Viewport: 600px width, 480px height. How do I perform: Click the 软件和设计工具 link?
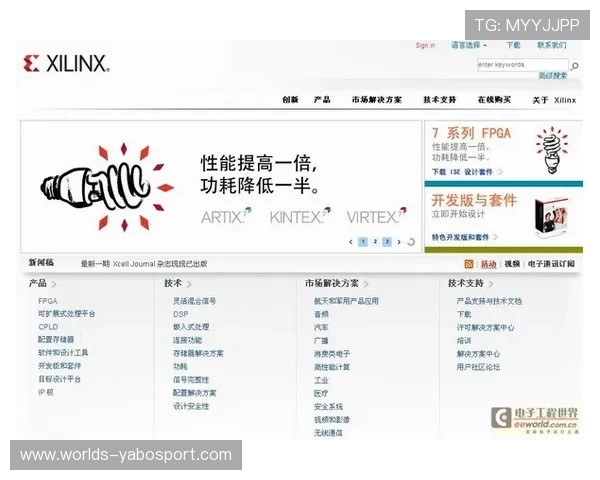(63, 353)
